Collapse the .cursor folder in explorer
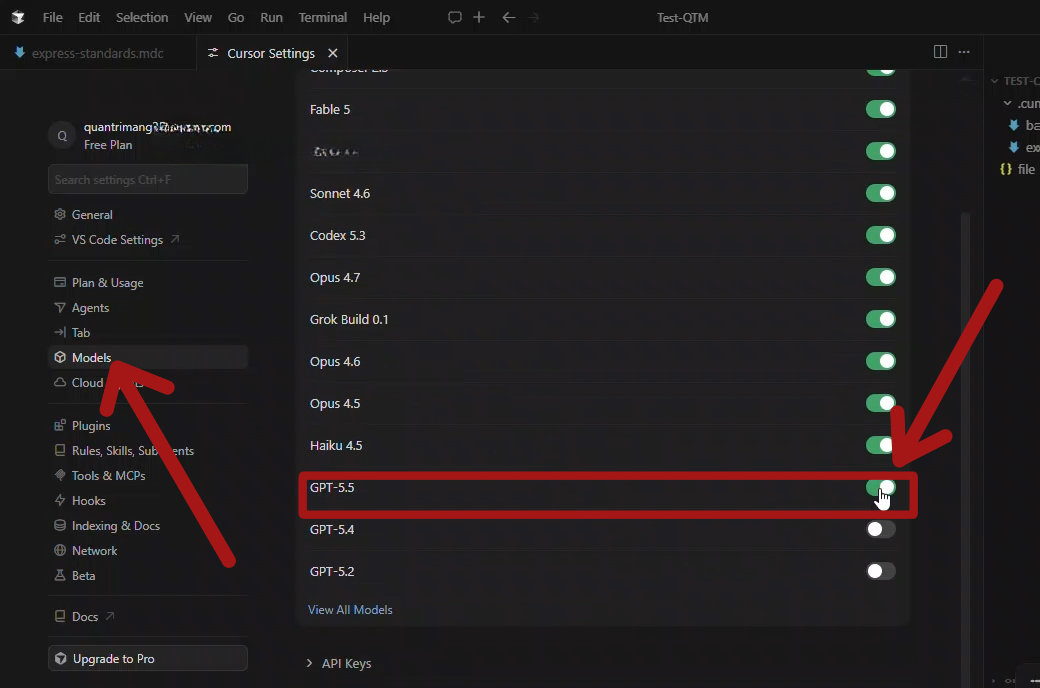The width and height of the screenshot is (1040, 688). (1008, 103)
